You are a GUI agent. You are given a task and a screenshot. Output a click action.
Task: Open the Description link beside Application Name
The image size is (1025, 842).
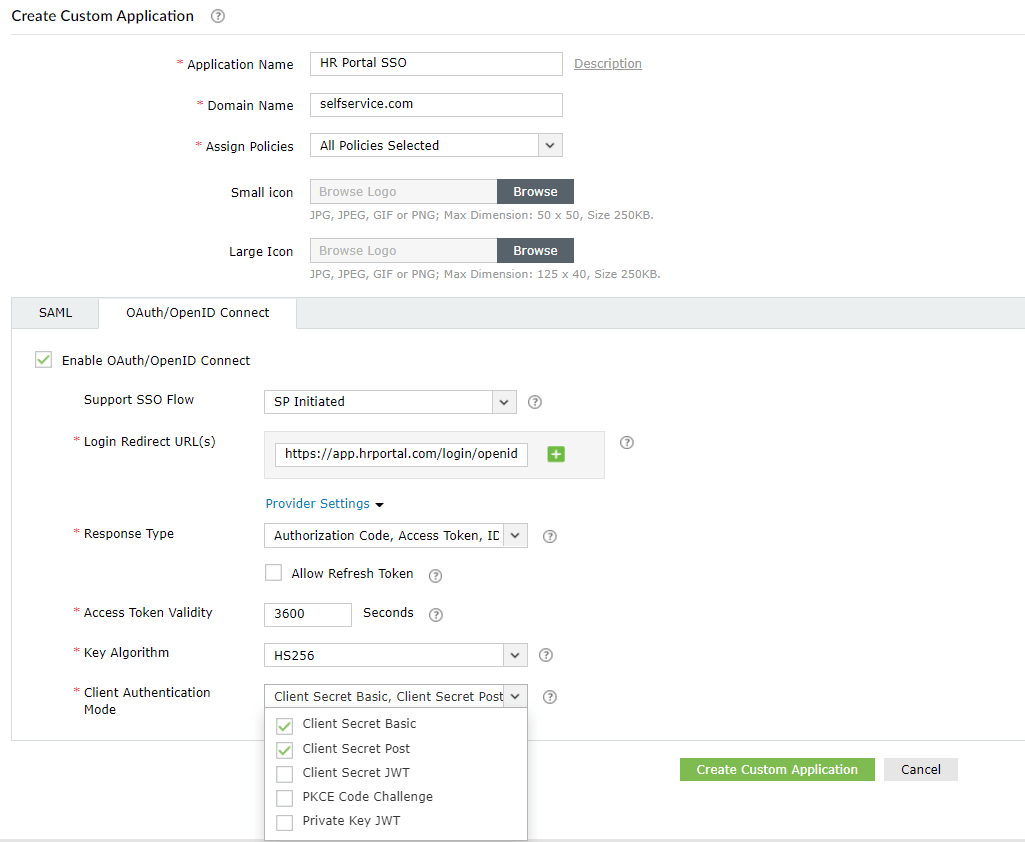coord(607,63)
